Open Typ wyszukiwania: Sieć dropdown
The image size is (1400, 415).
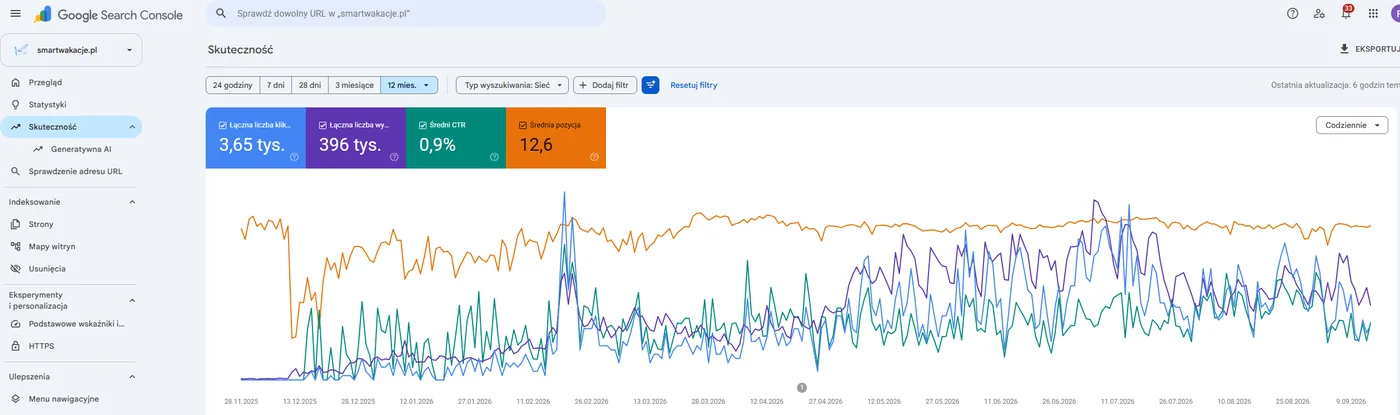click(x=512, y=85)
